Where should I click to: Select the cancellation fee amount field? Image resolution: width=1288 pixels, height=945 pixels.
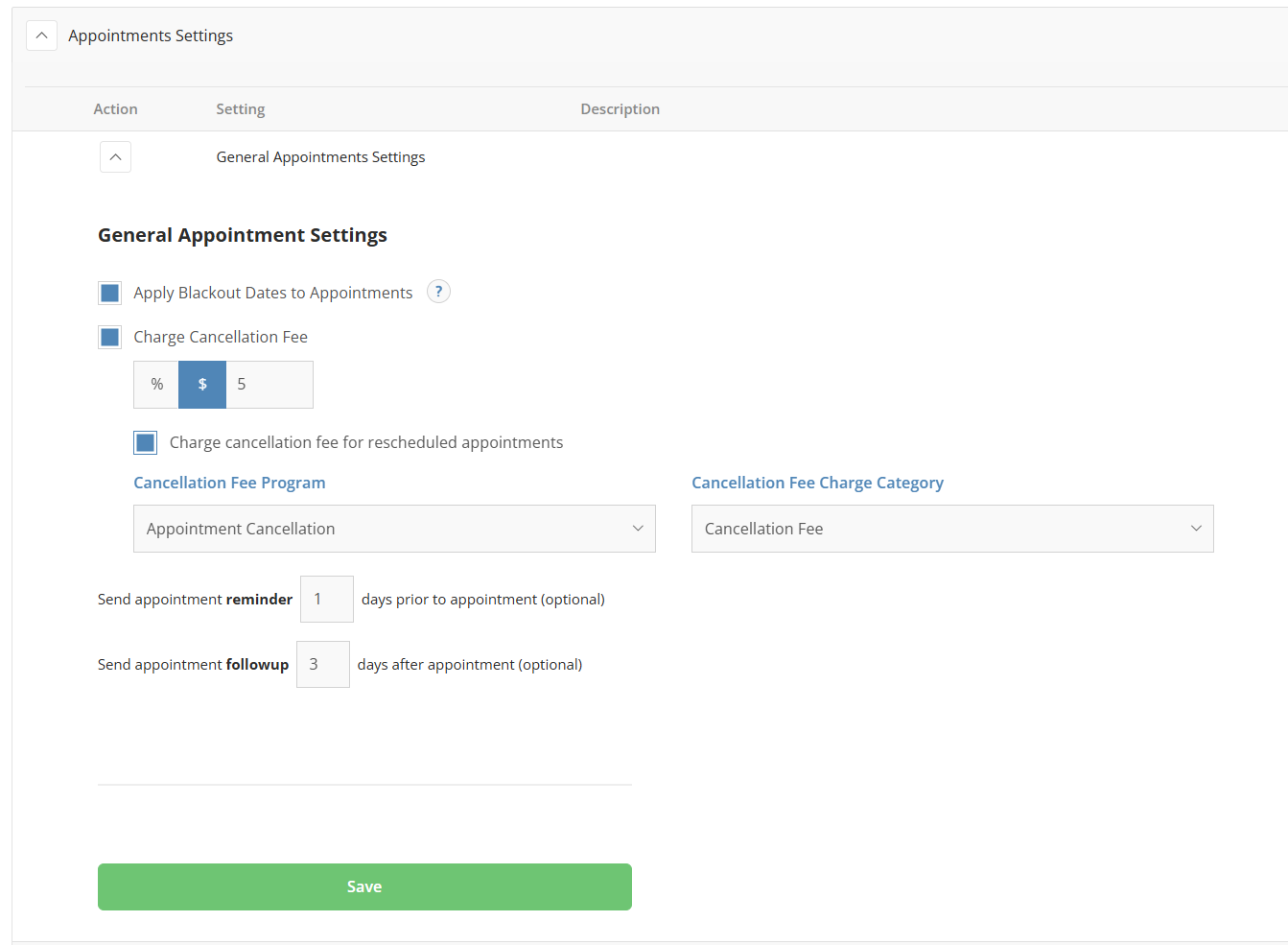[269, 384]
